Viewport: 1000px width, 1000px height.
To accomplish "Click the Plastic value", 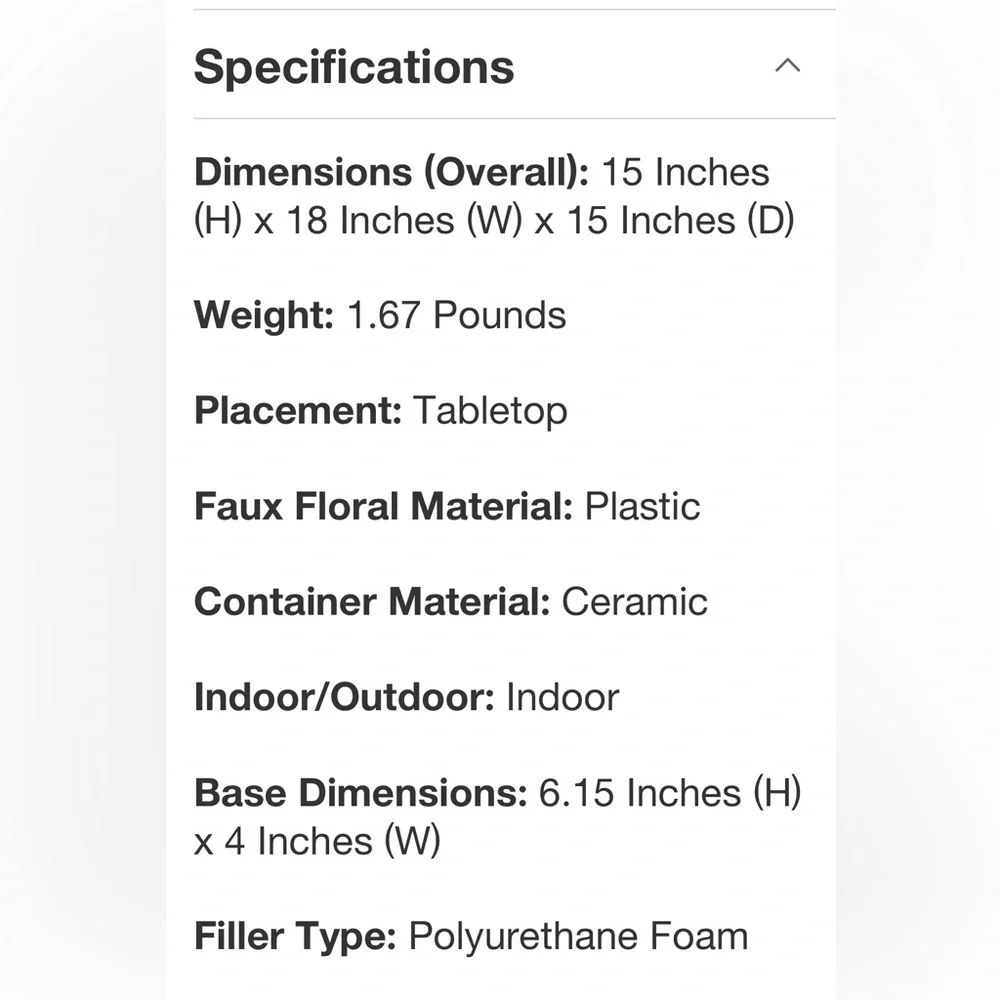I will (x=643, y=506).
